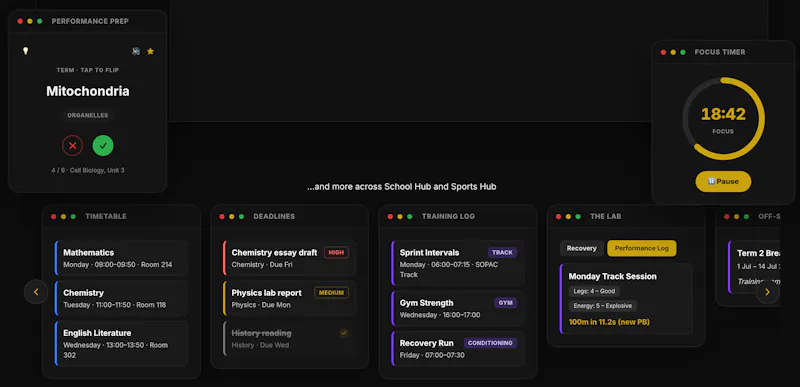The height and width of the screenshot is (387, 800).
Task: Click 'Tuesday · 11:00–11:50 · Room 118'
Action: pos(115,305)
